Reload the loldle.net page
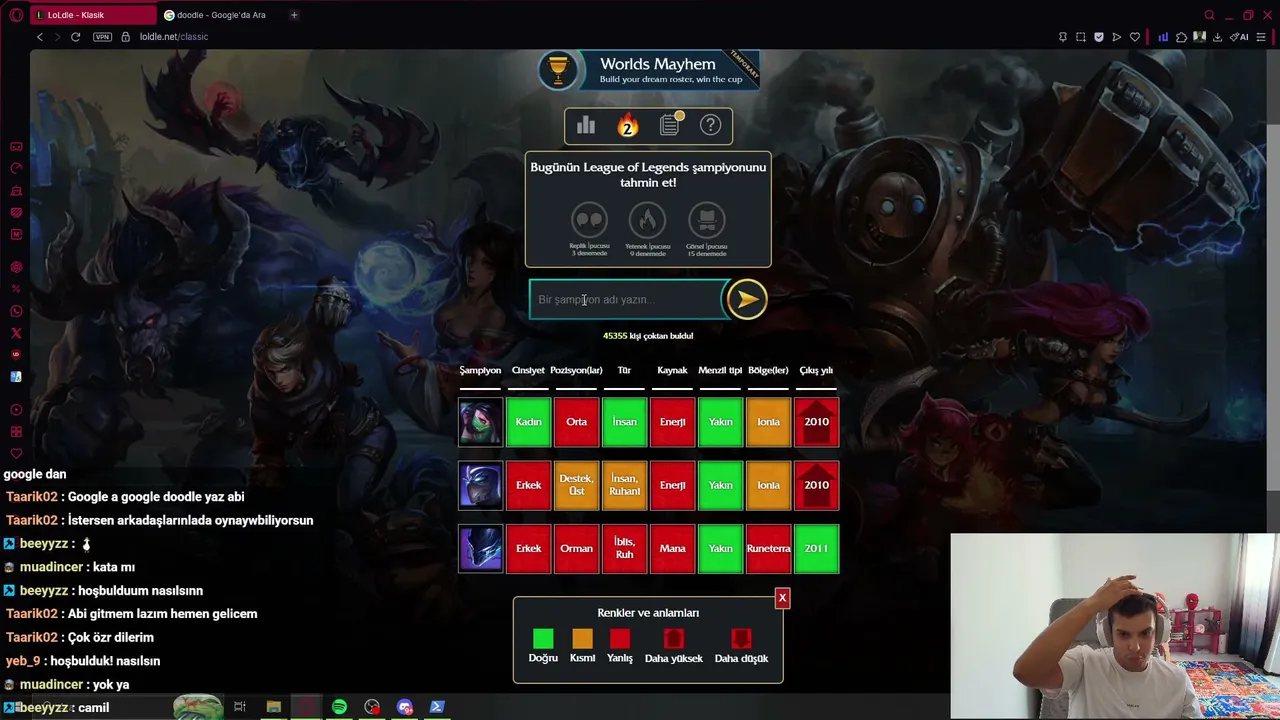 75,37
